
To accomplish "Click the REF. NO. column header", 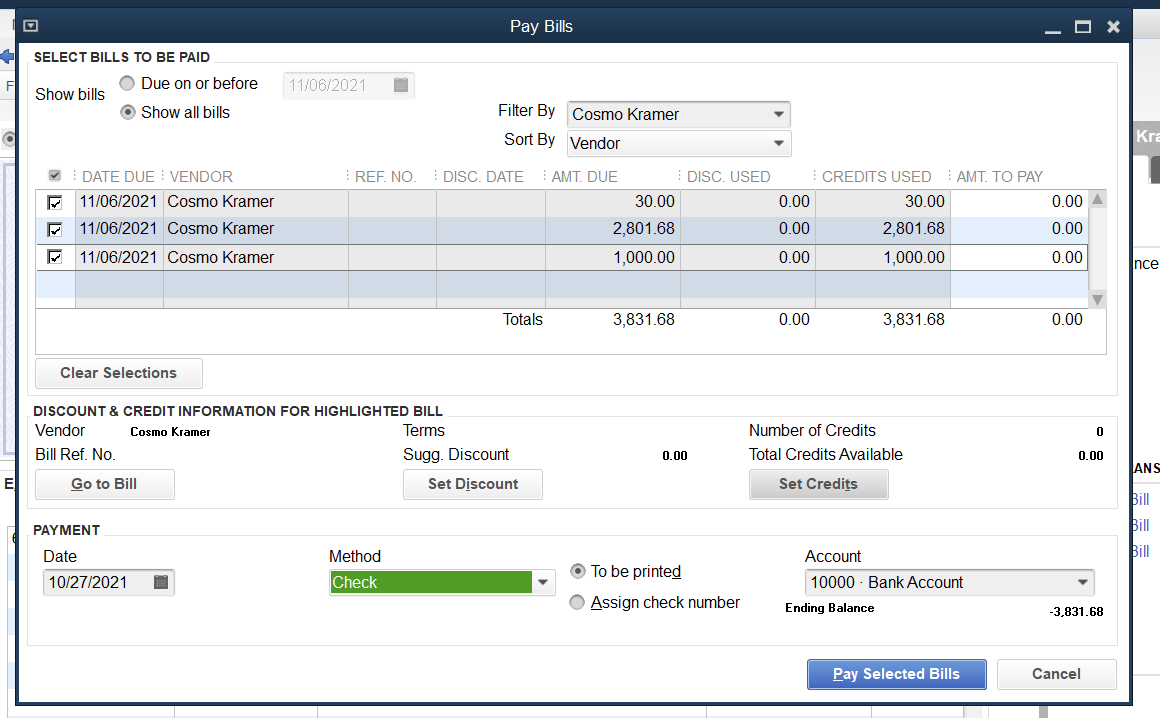I will click(x=385, y=177).
